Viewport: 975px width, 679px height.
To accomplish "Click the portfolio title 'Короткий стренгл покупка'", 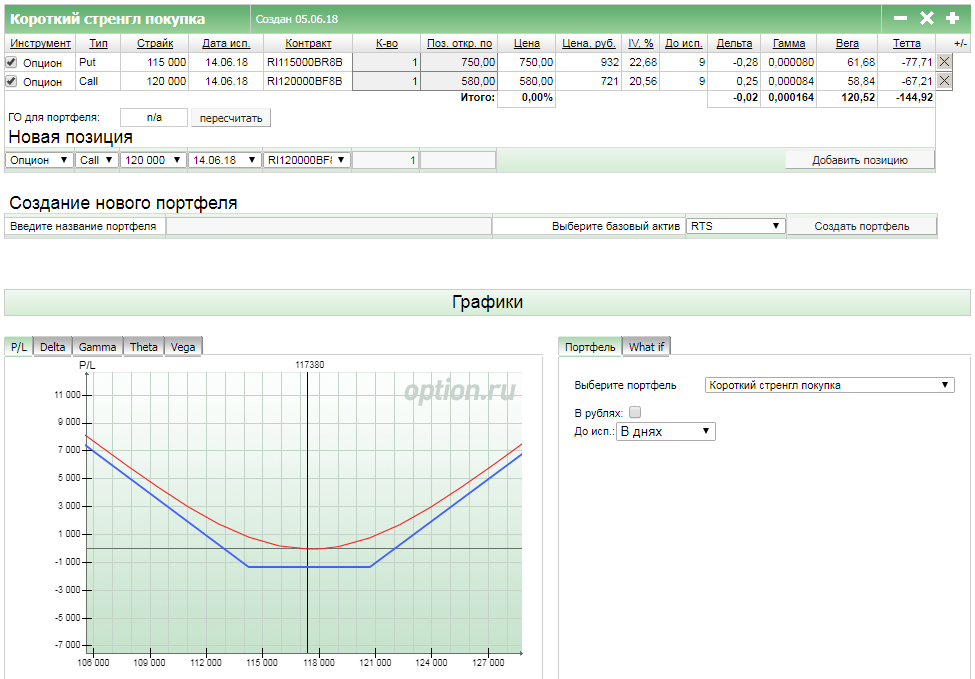I will (108, 19).
